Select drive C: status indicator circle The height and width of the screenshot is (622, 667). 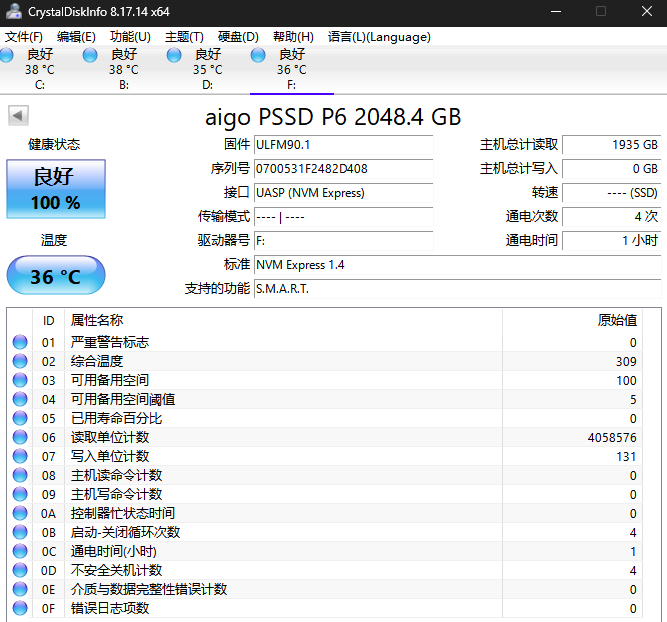click(6, 55)
